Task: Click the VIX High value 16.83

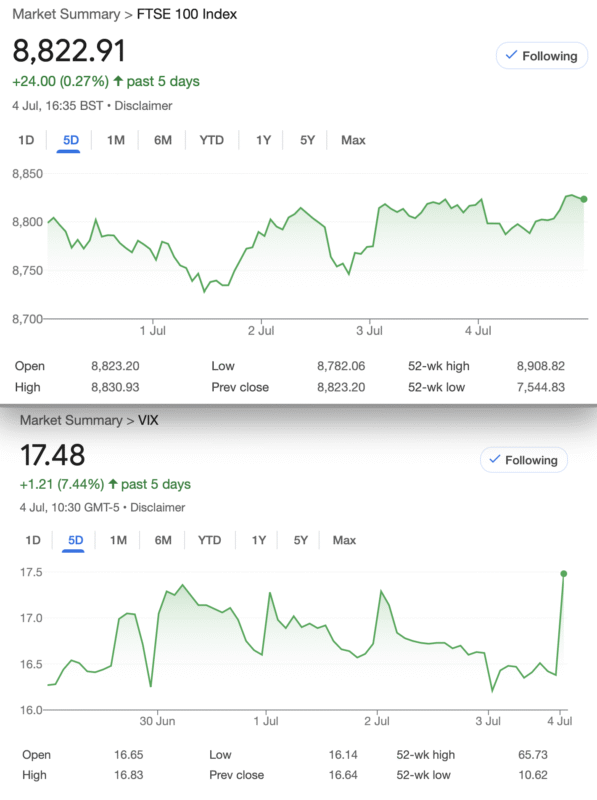Action: 129,775
